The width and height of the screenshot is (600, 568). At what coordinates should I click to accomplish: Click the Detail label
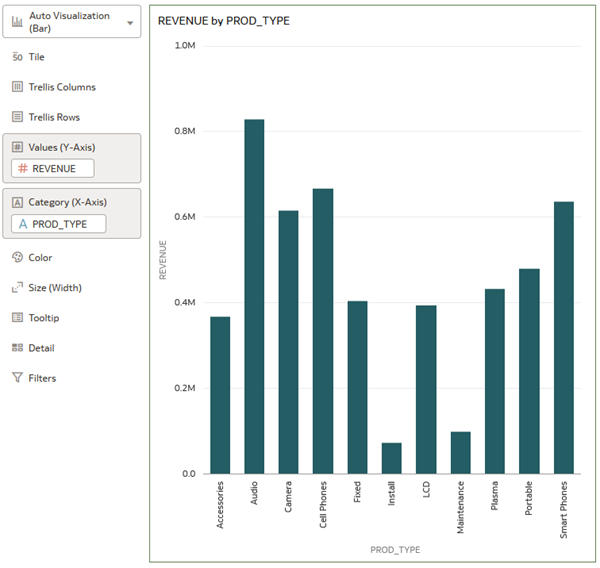tap(41, 348)
